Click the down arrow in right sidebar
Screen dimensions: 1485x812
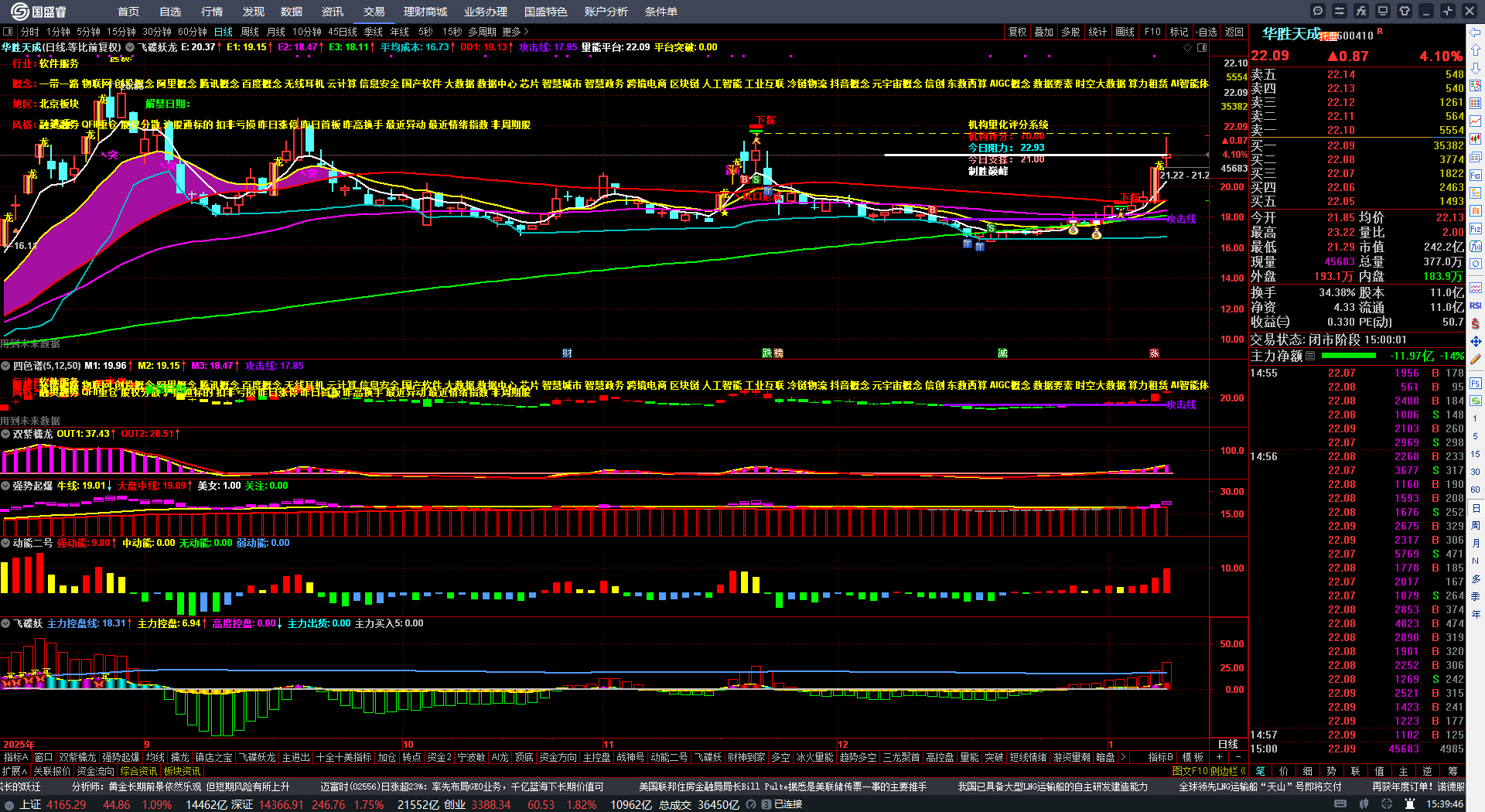(1476, 67)
